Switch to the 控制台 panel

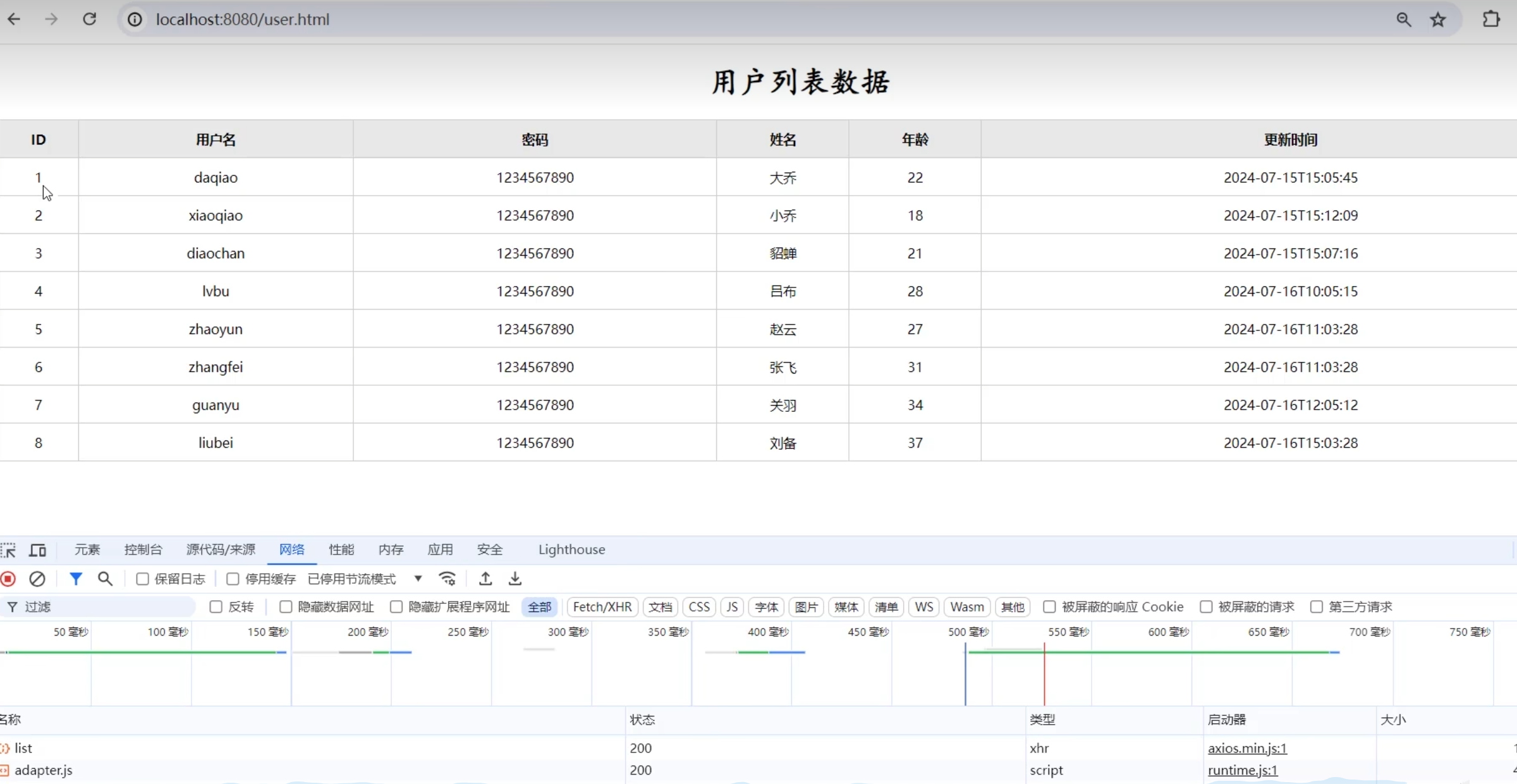pyautogui.click(x=143, y=550)
